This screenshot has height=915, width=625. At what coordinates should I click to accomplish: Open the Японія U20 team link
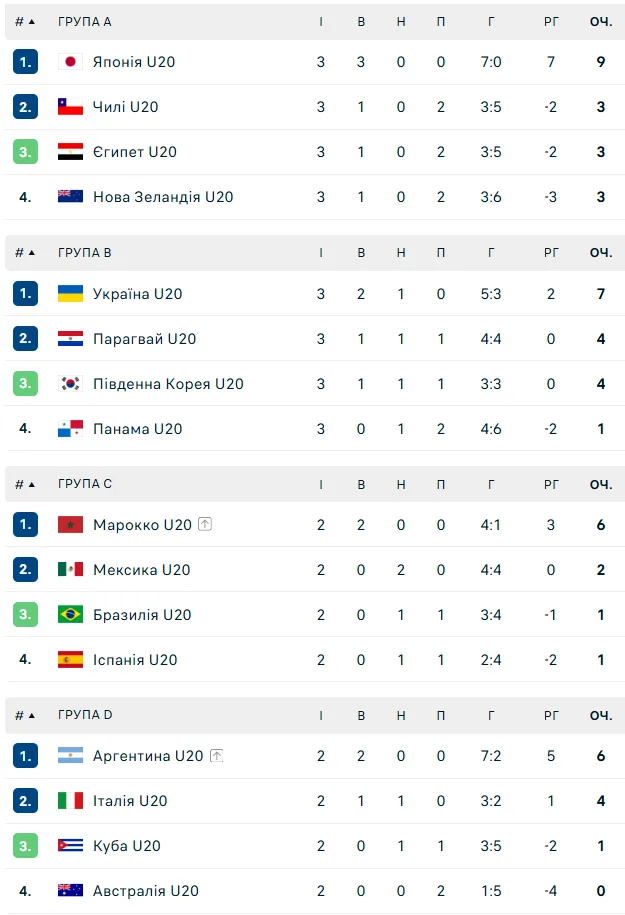click(134, 62)
